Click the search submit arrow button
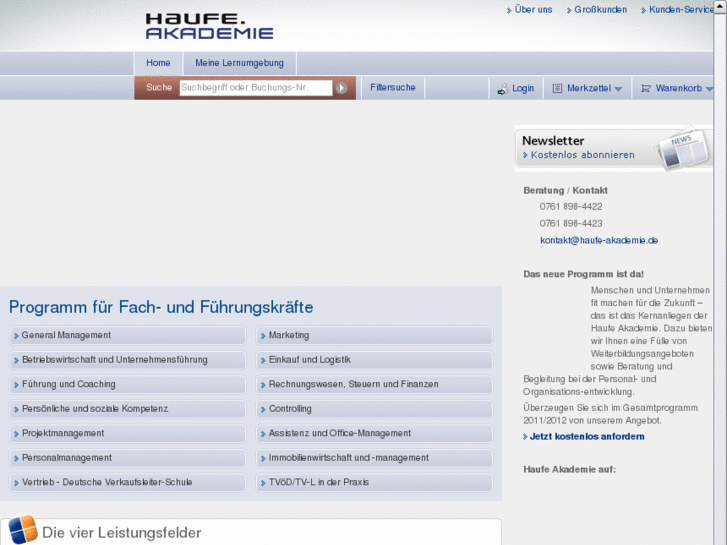The width and height of the screenshot is (727, 545). pos(341,88)
